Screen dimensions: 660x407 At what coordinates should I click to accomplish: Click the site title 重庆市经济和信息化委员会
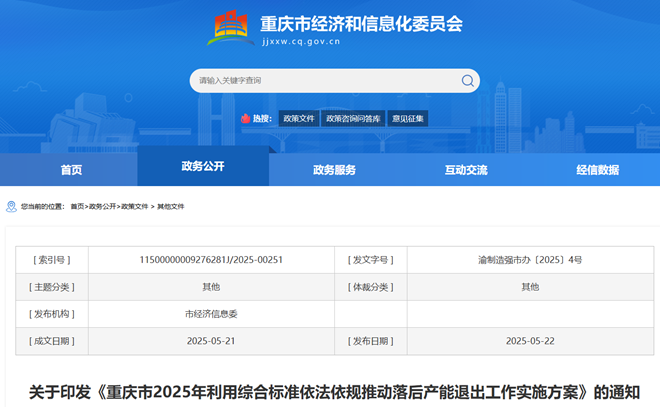[361, 23]
